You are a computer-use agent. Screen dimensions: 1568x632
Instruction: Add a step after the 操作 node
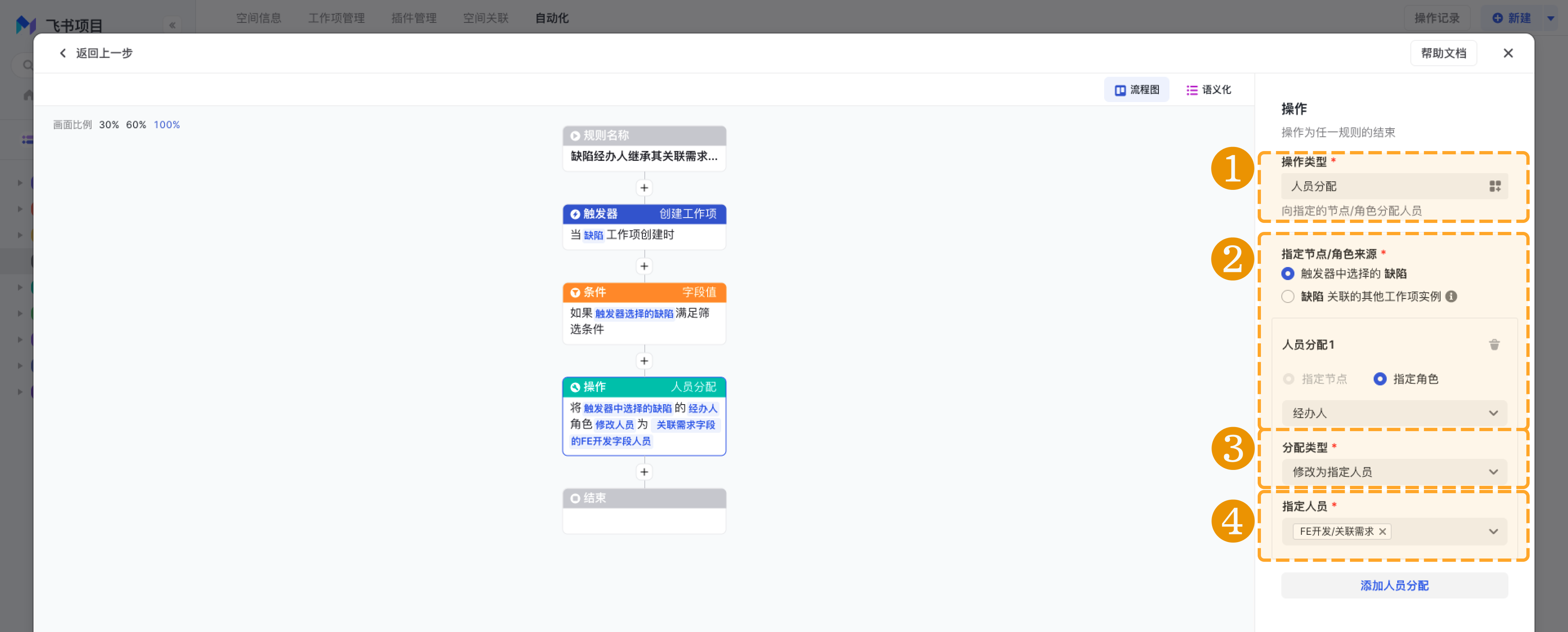tap(644, 472)
